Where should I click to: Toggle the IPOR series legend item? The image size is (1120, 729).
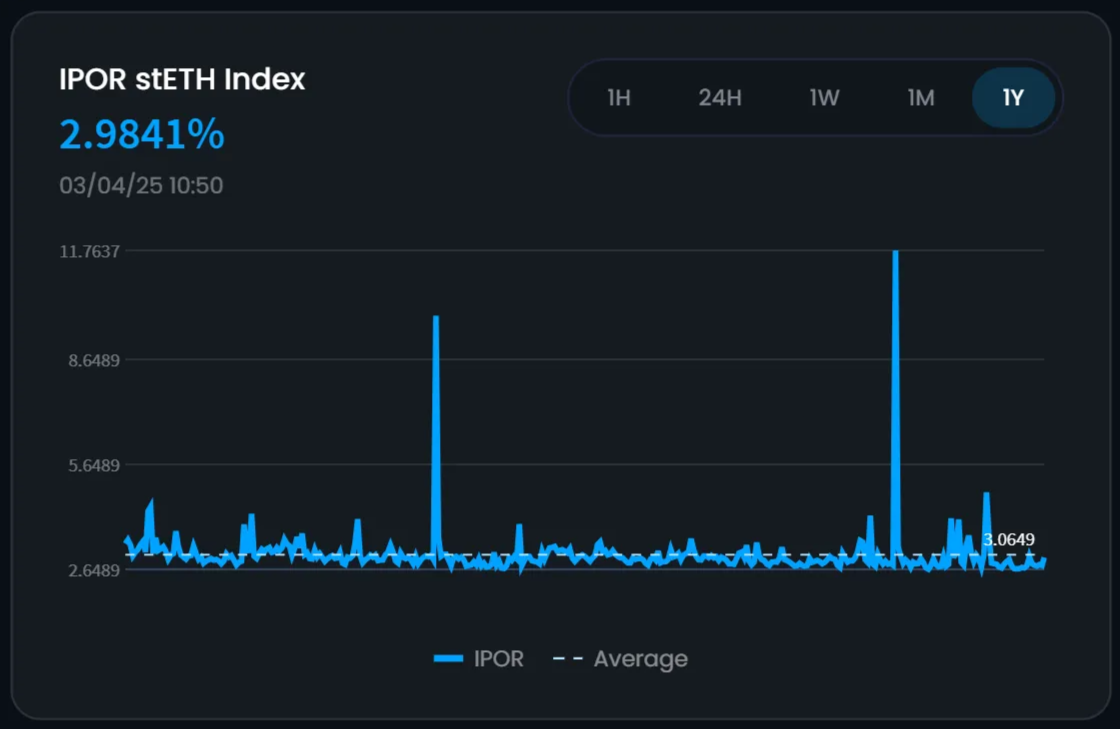[479, 658]
